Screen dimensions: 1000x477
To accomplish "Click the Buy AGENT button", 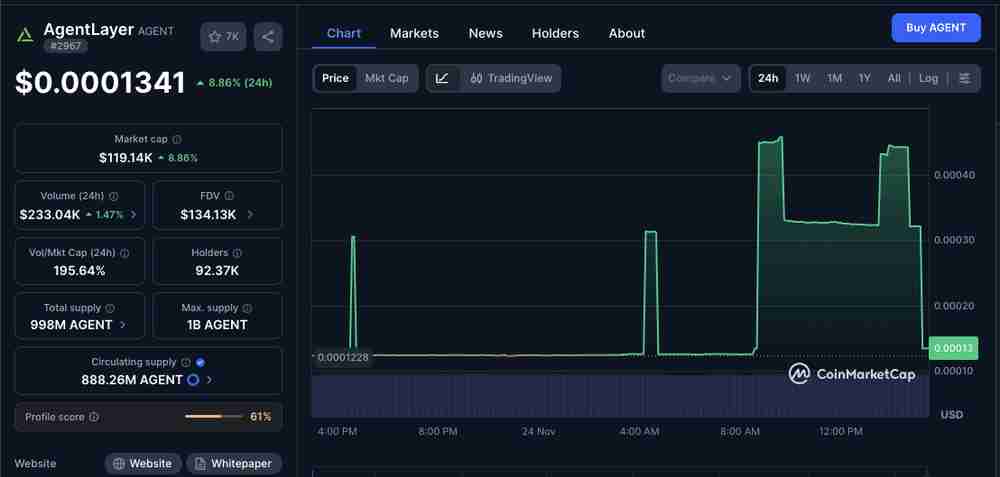I will 935,28.
